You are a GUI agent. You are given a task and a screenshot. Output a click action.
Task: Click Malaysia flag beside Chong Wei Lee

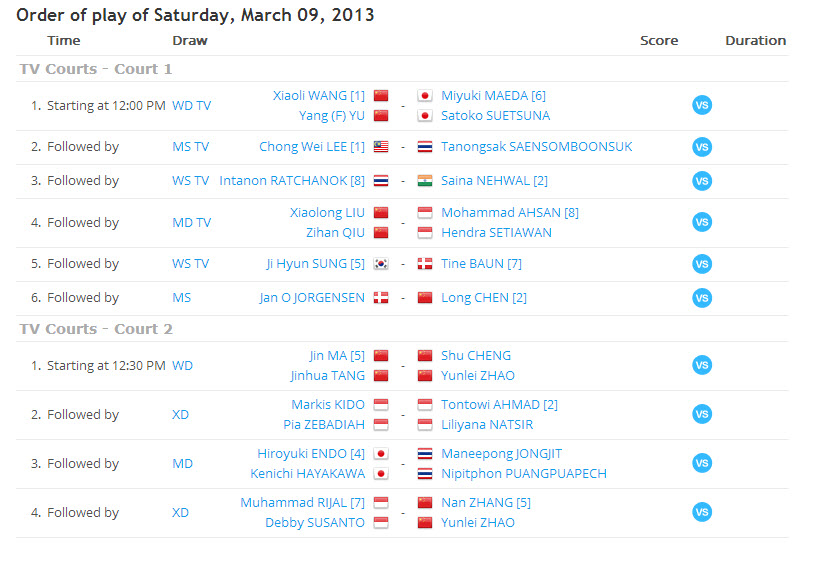tap(381, 147)
